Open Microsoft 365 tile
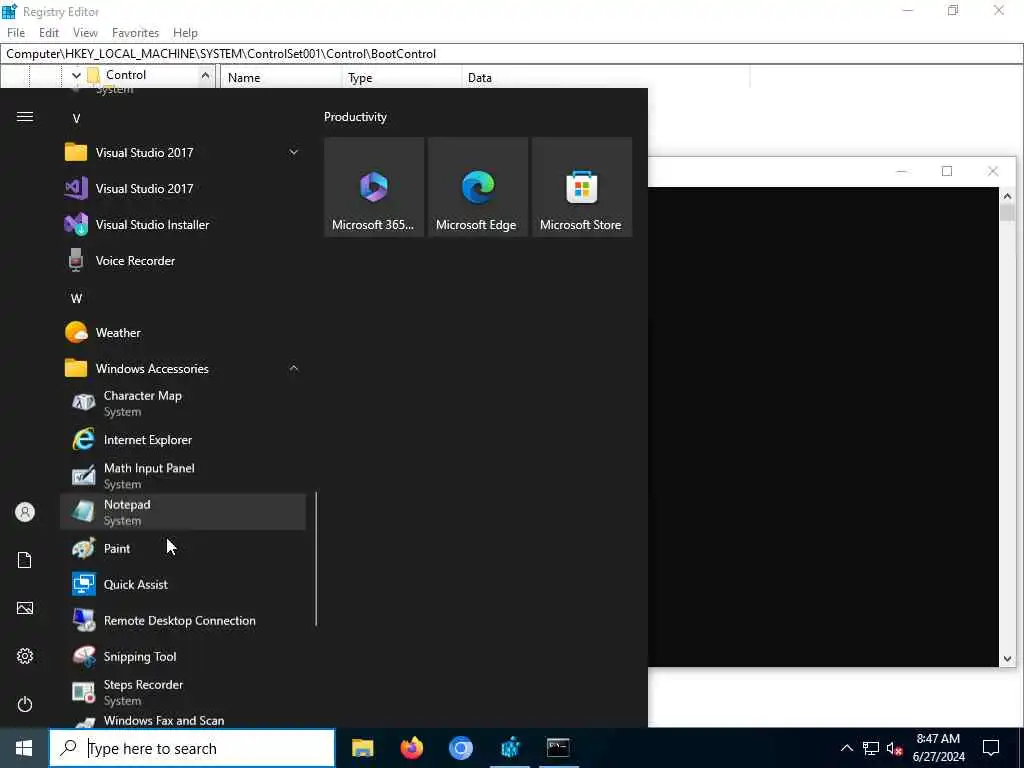 [x=374, y=187]
